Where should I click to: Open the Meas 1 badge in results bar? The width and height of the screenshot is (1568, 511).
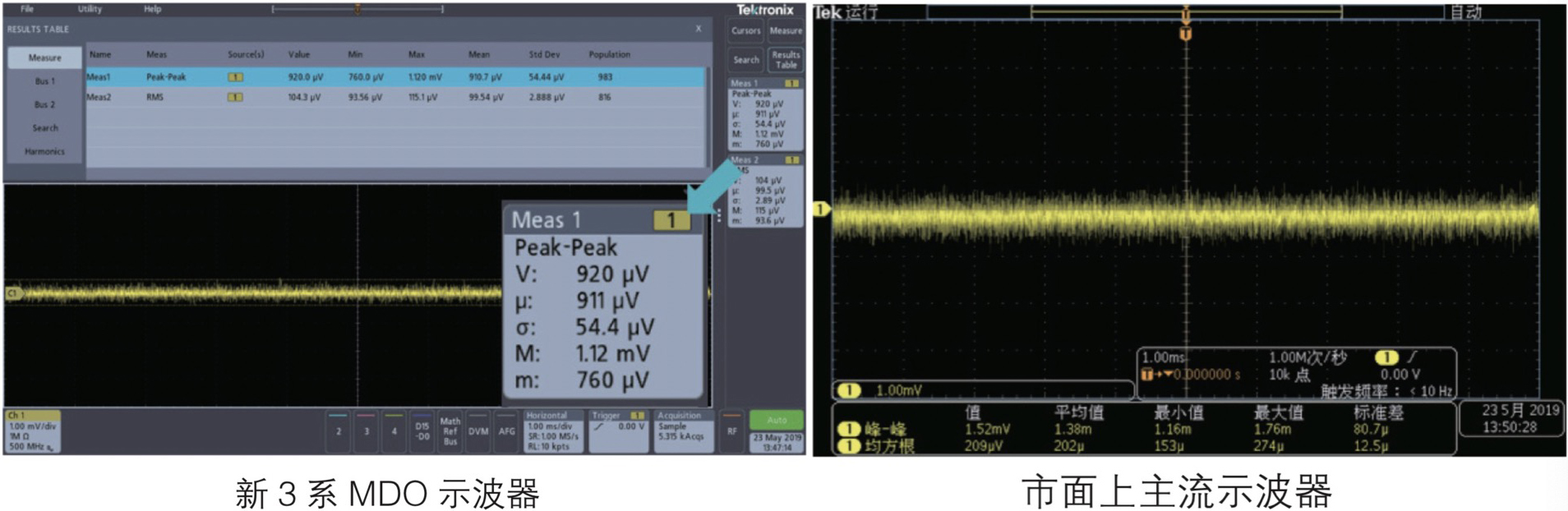click(x=766, y=114)
